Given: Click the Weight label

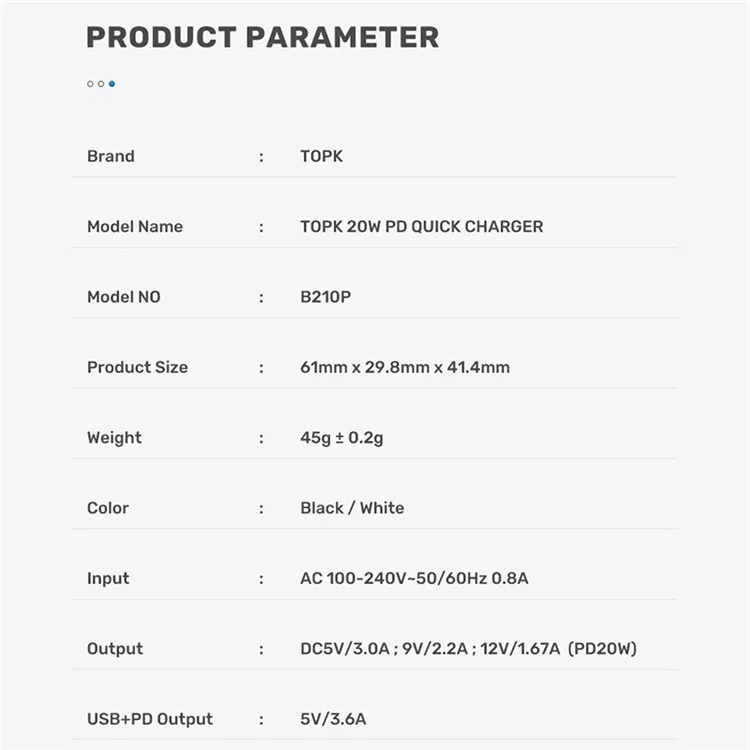Looking at the screenshot, I should (x=114, y=438).
